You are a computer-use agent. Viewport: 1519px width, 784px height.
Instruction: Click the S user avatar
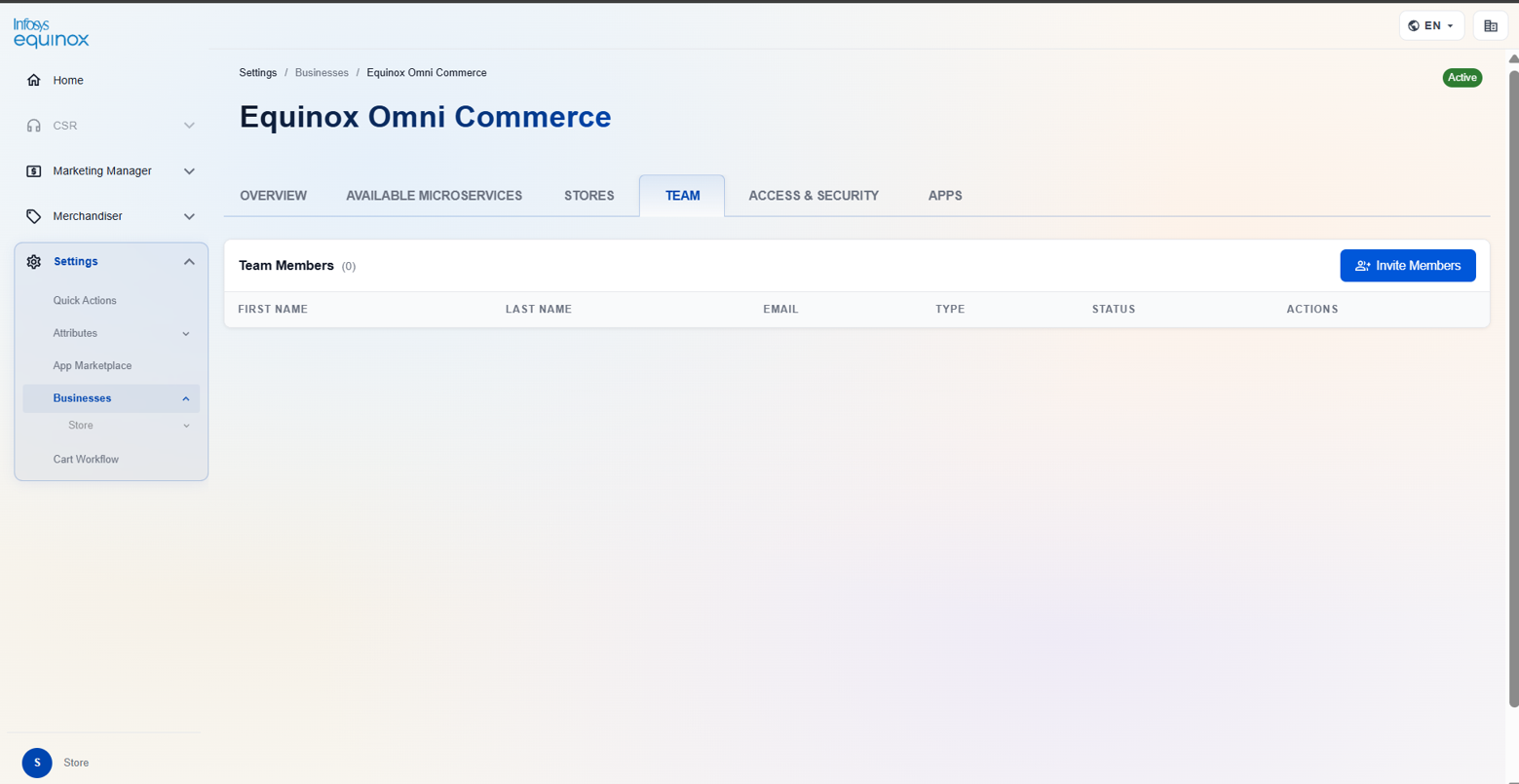point(37,763)
